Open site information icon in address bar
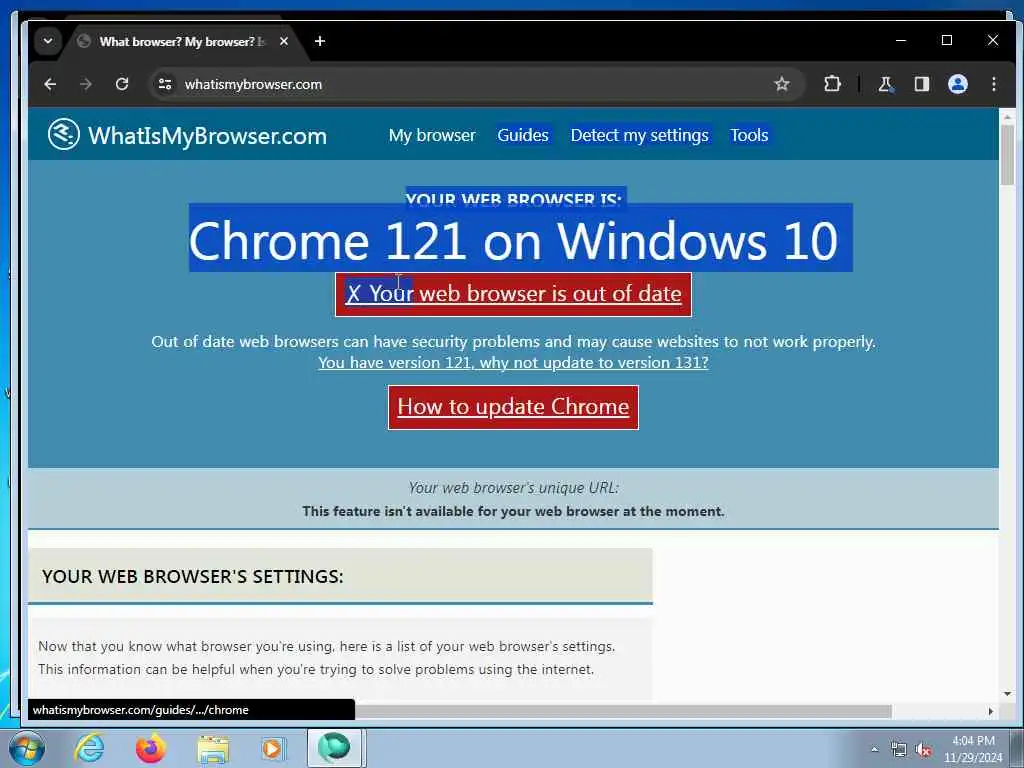The image size is (1024, 768). tap(165, 84)
